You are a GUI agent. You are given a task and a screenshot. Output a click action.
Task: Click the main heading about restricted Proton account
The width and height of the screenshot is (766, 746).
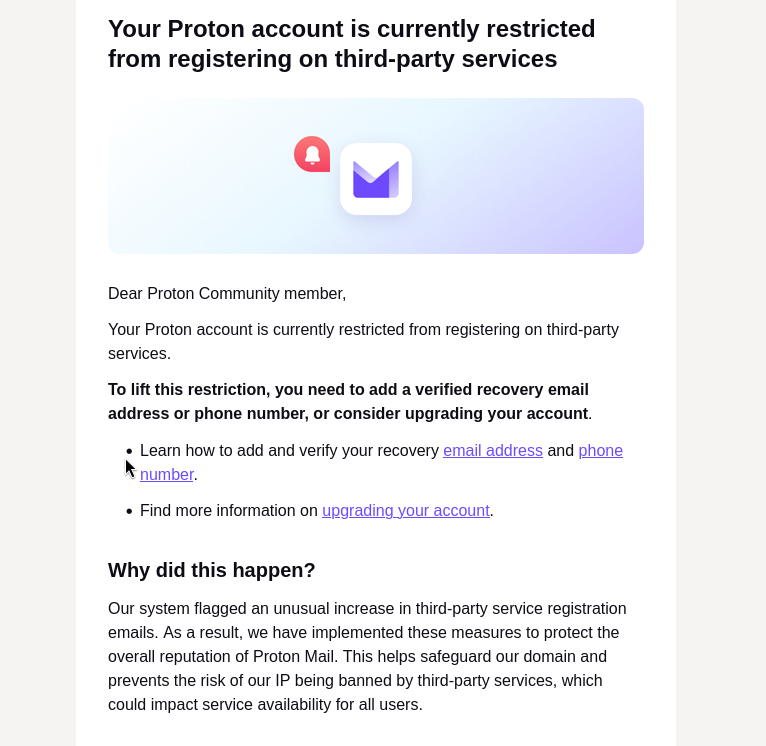pyautogui.click(x=351, y=44)
